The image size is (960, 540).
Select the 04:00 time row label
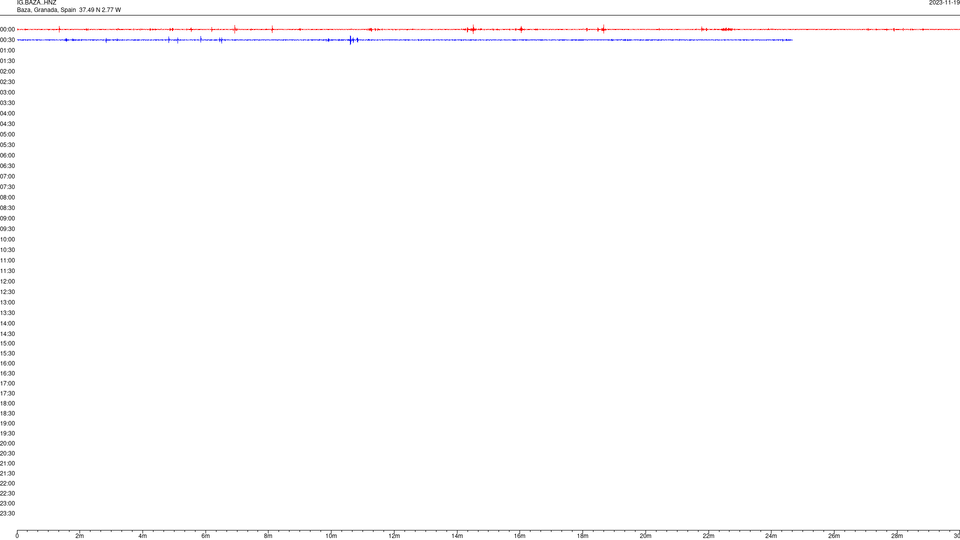pyautogui.click(x=7, y=113)
